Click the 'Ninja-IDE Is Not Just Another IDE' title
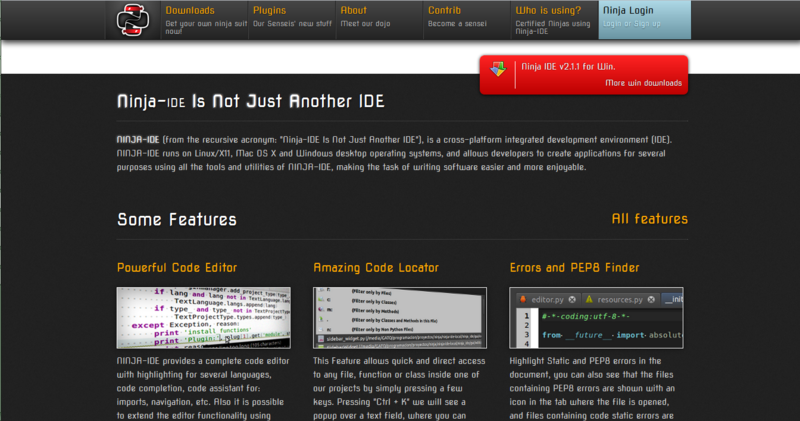The image size is (800, 421). click(251, 101)
